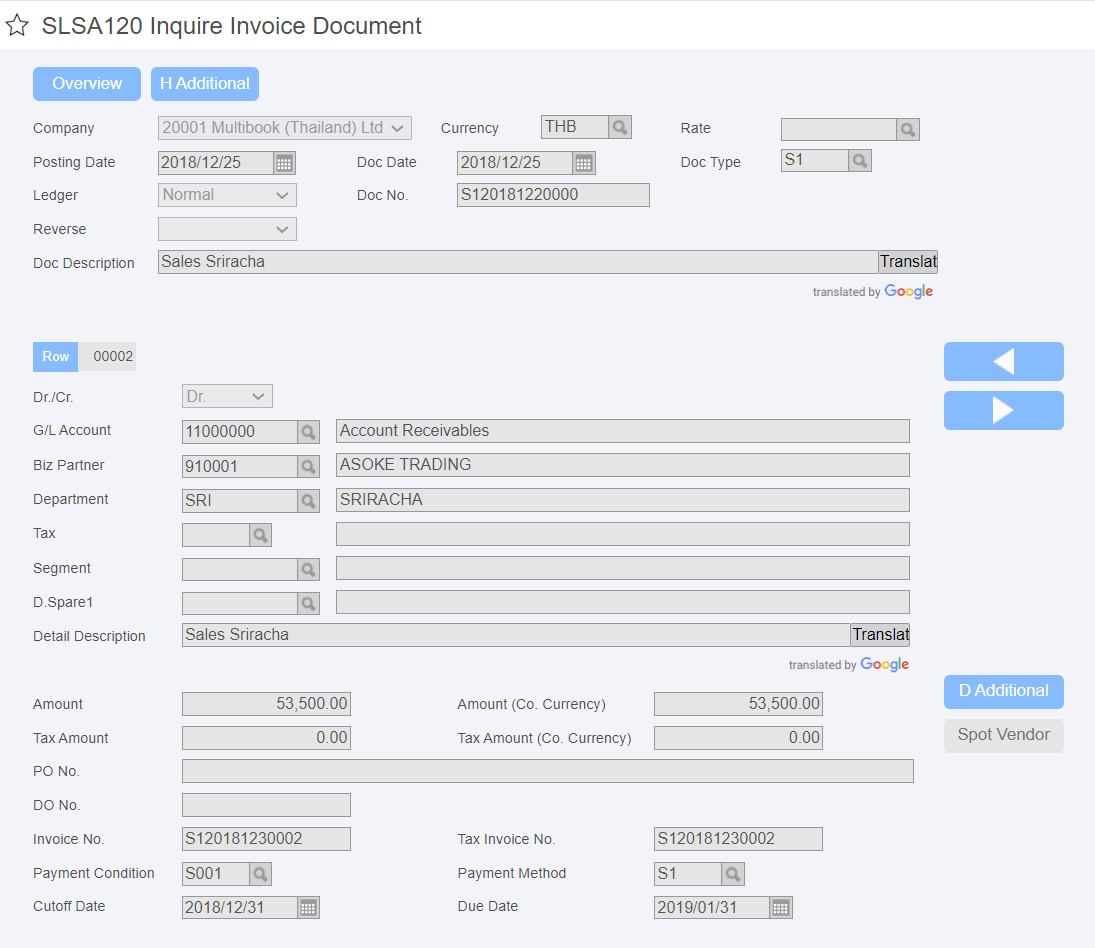Click the Tax Amount (Co. Currency) field

click(x=738, y=738)
